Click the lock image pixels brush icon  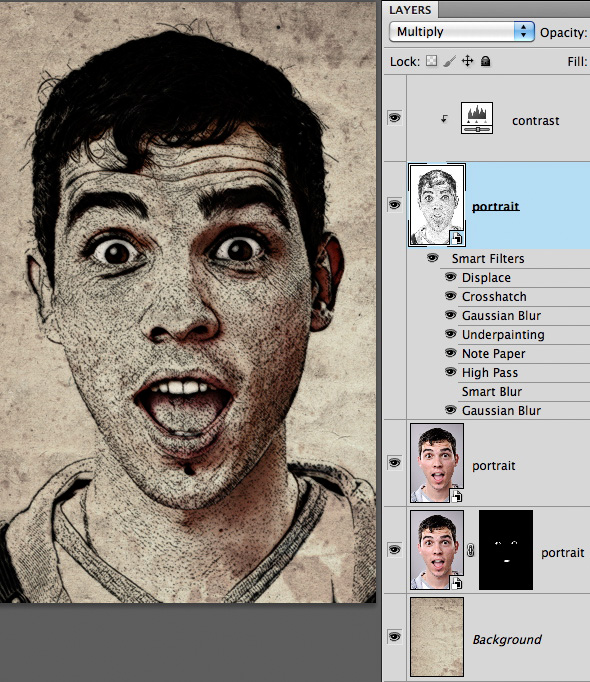click(x=449, y=61)
